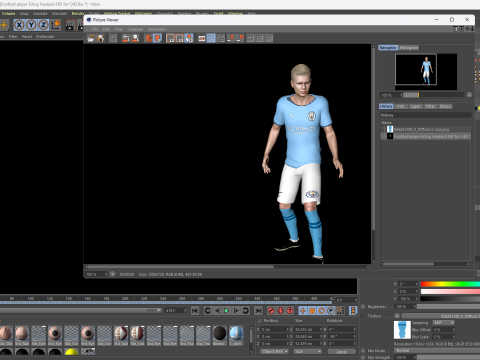Toggle scale keying (orange square icon)
The width and height of the screenshot is (480, 360).
312,311
